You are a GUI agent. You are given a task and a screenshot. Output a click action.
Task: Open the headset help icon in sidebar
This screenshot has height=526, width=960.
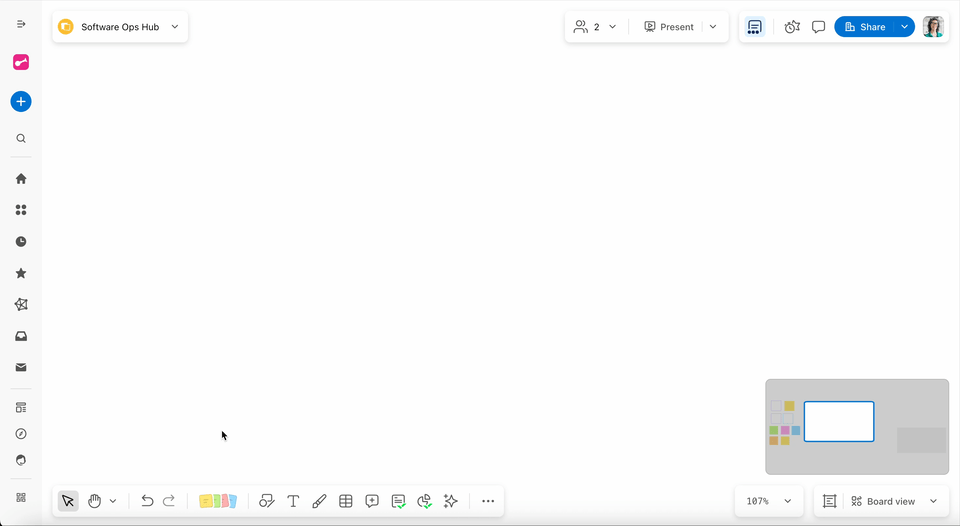click(21, 460)
